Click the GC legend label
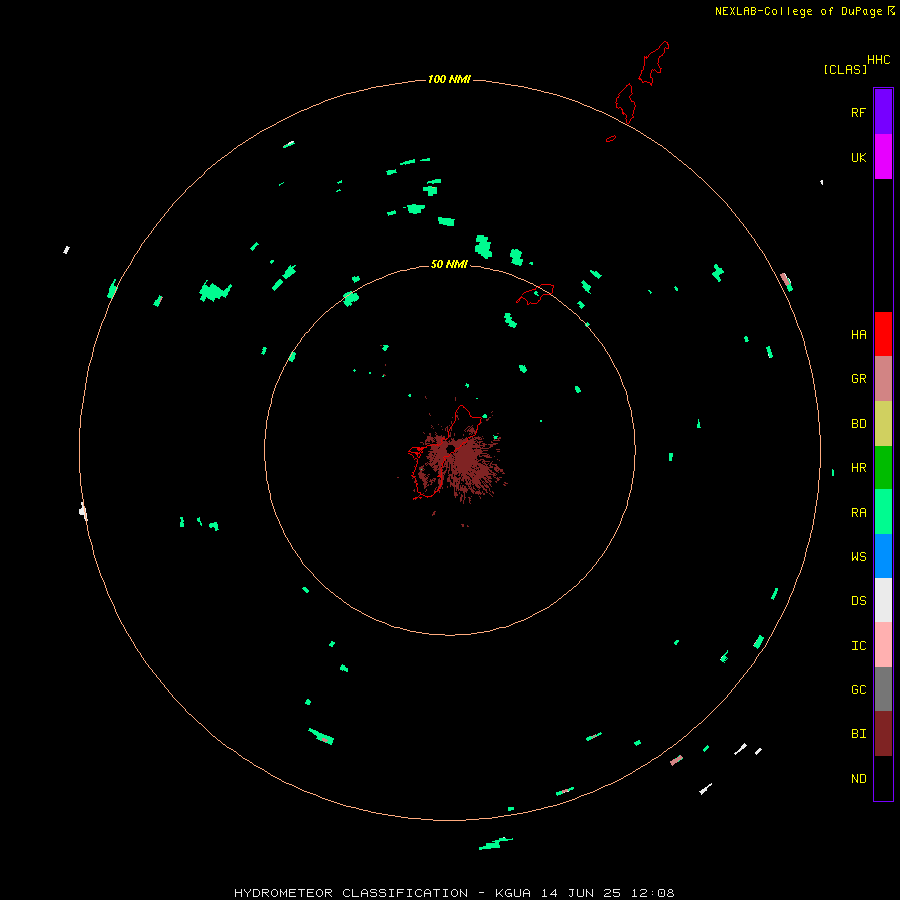Screen dimensions: 900x900 858,690
